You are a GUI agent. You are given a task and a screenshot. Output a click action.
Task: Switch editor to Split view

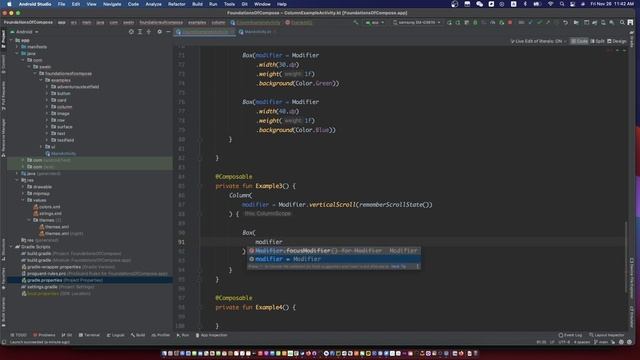(x=598, y=41)
